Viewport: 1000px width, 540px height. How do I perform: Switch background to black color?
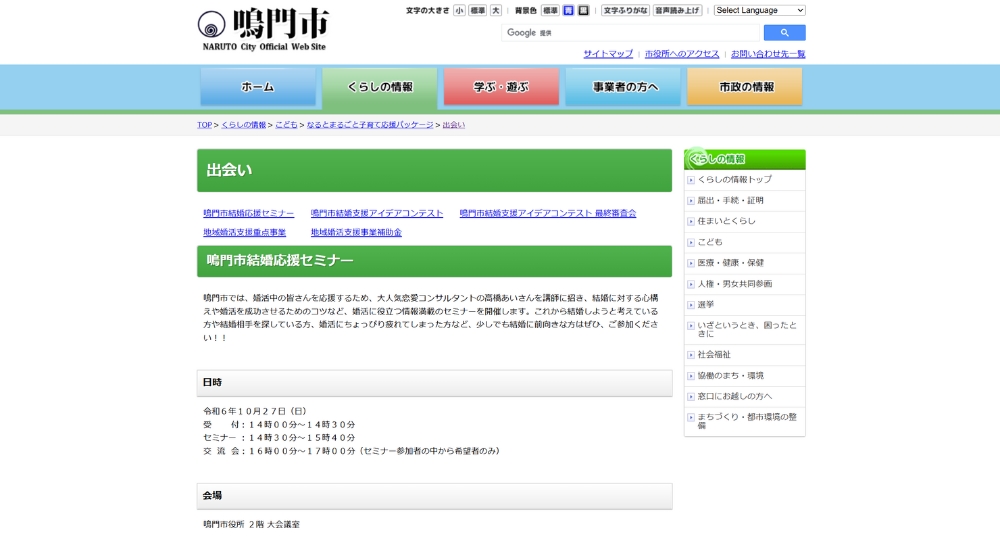click(583, 10)
